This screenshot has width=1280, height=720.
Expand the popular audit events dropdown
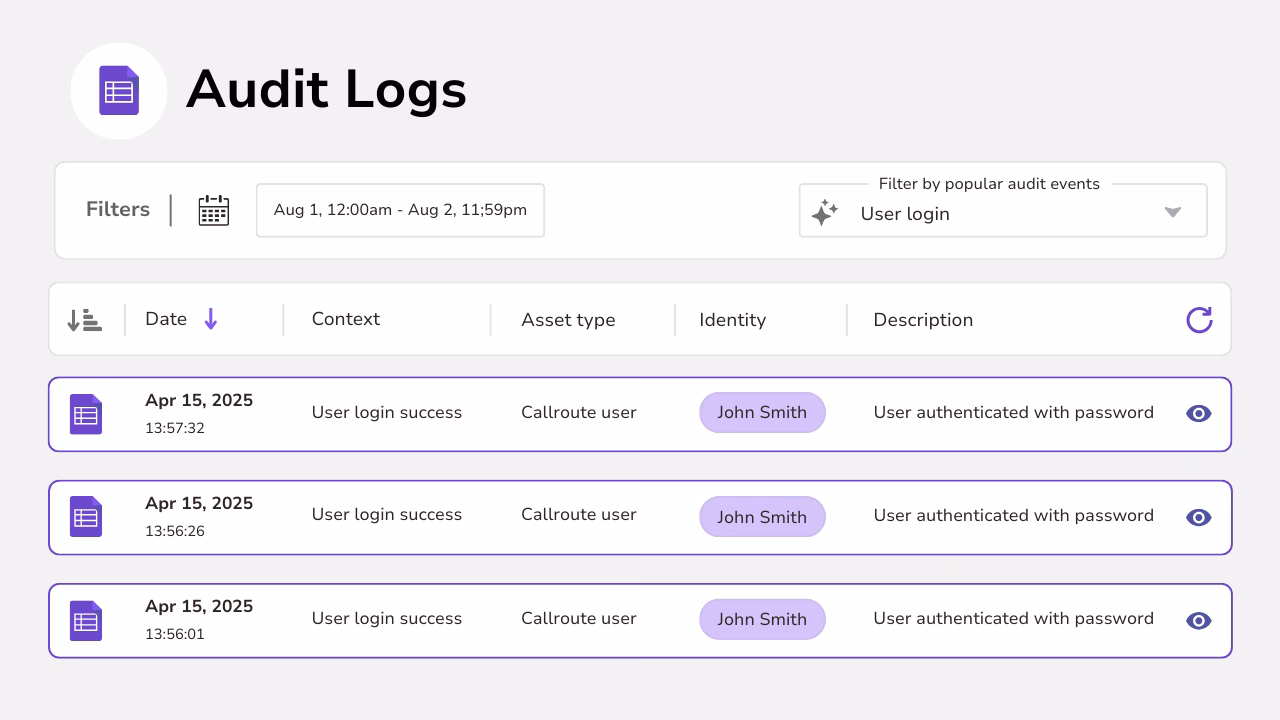(1172, 212)
